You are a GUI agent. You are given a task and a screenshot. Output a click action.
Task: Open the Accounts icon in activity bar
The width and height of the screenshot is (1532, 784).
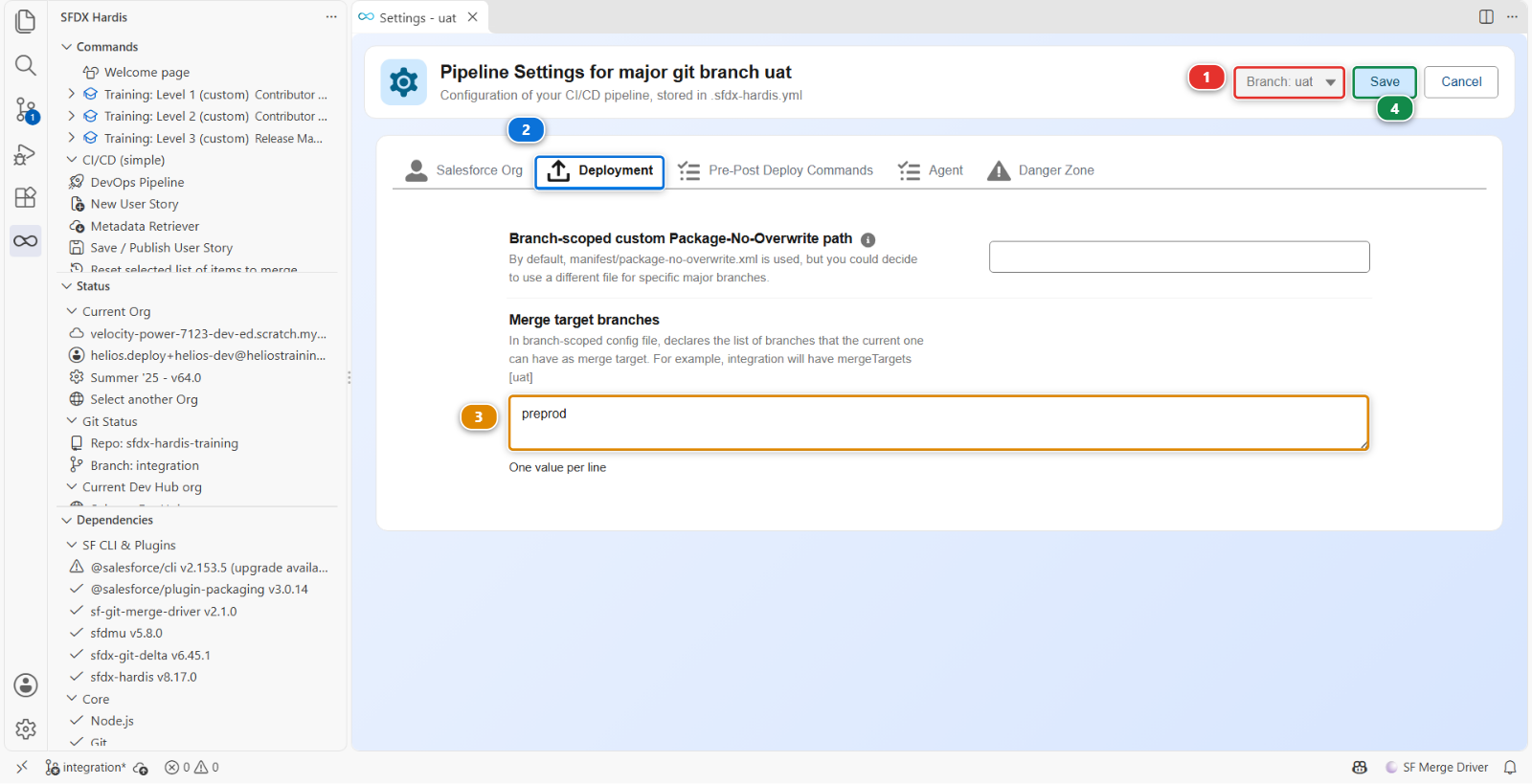[26, 685]
